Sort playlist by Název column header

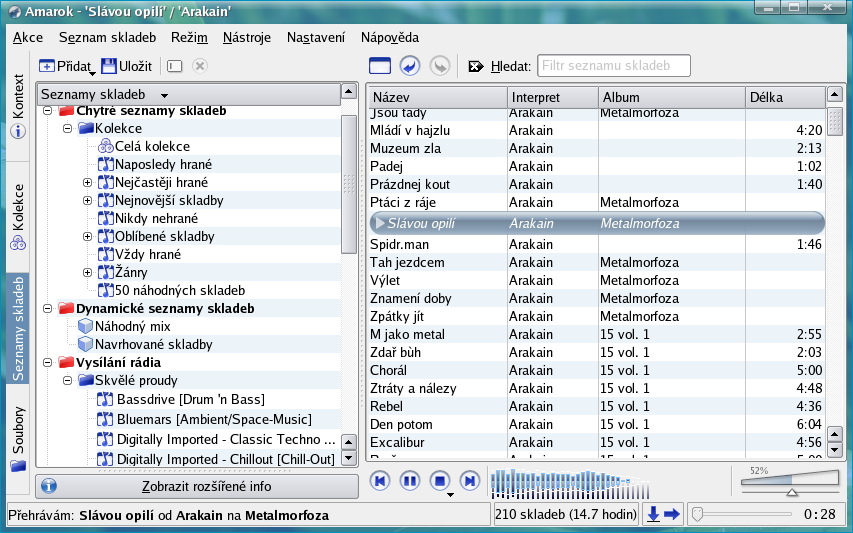coord(438,97)
